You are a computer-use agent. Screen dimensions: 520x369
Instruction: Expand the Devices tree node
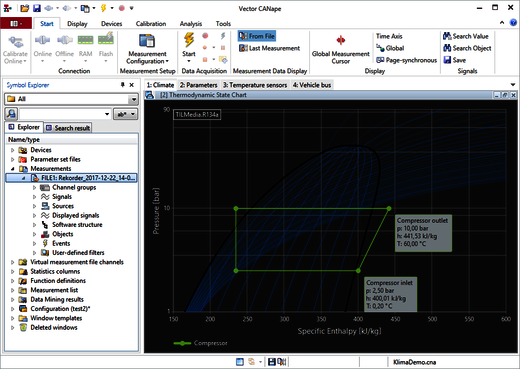[13, 150]
